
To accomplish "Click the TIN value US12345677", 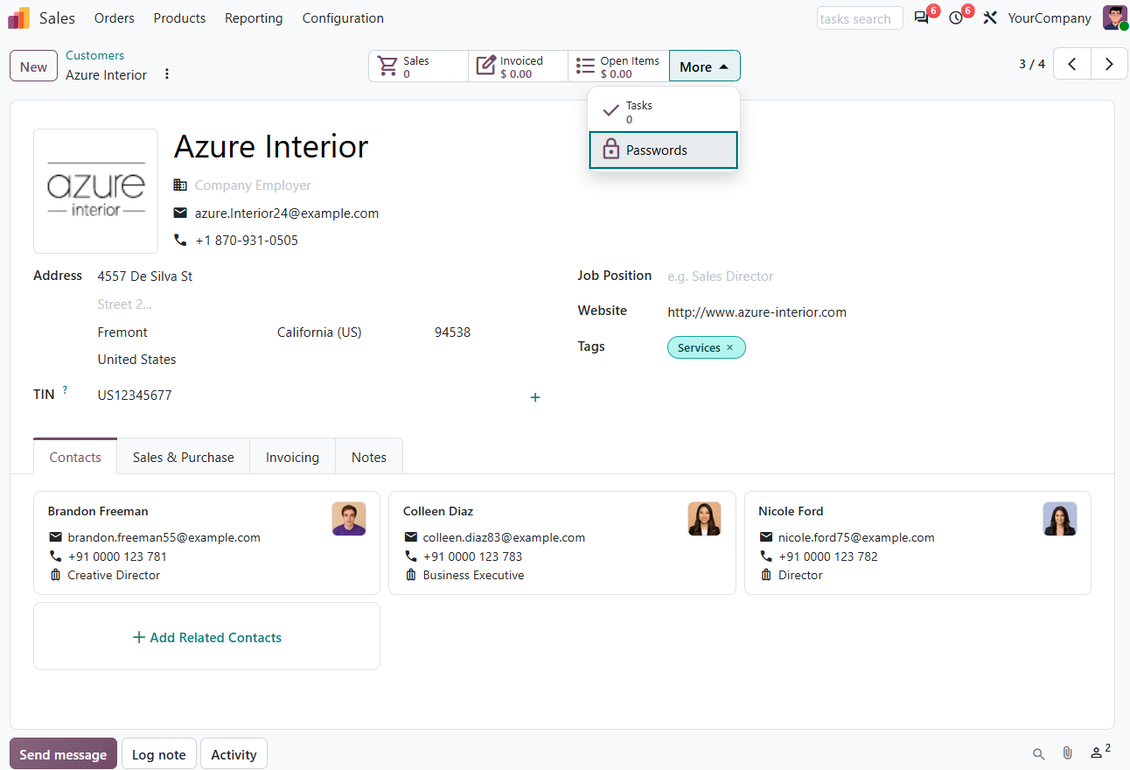I will point(135,395).
